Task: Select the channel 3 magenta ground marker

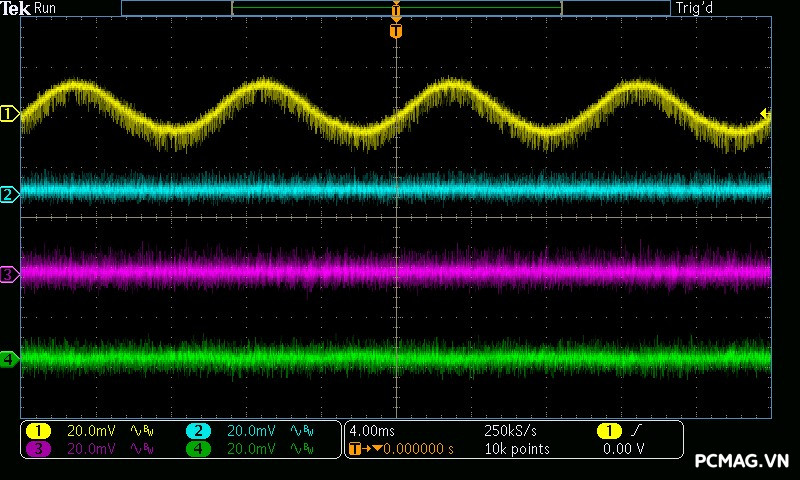Action: (9, 273)
